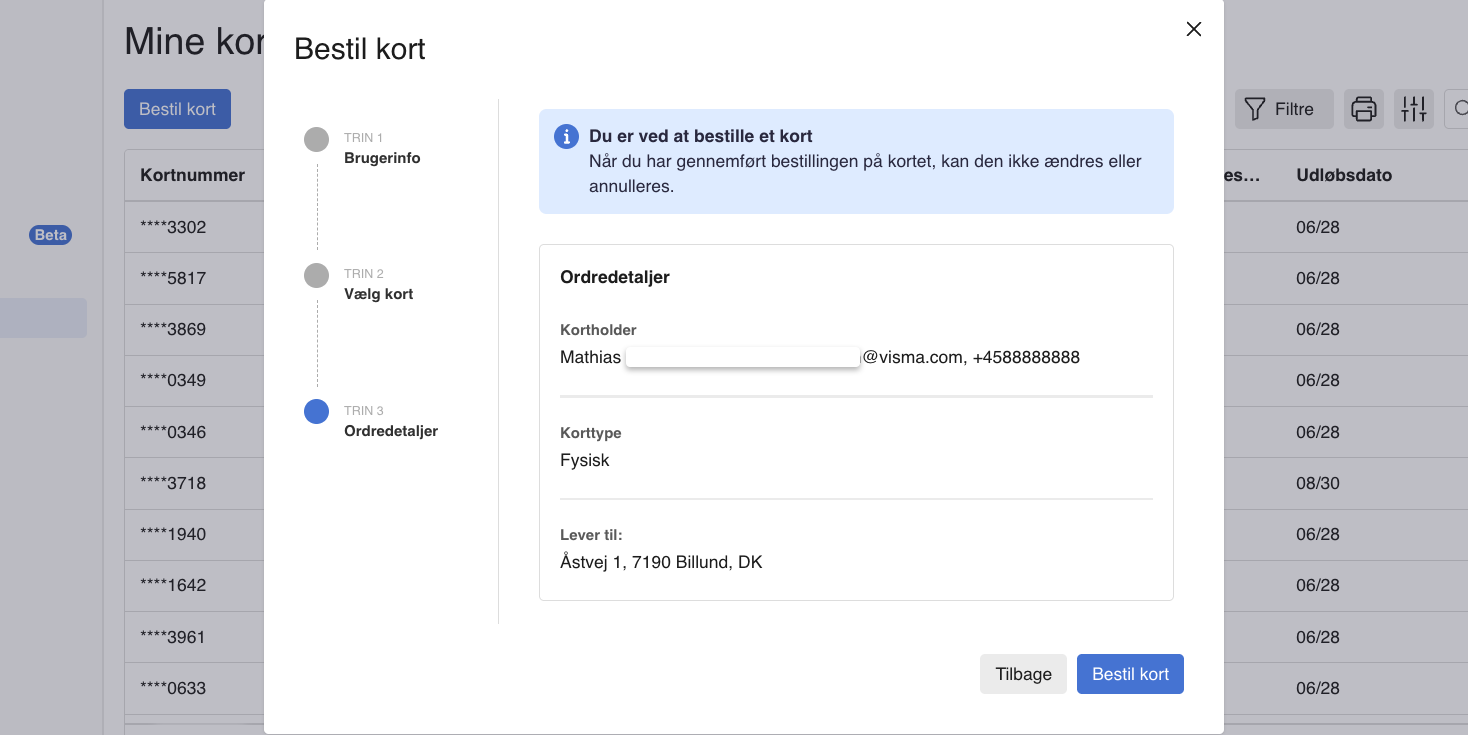The width and height of the screenshot is (1468, 735).
Task: Click the blue info icon in the banner
Action: point(566,136)
